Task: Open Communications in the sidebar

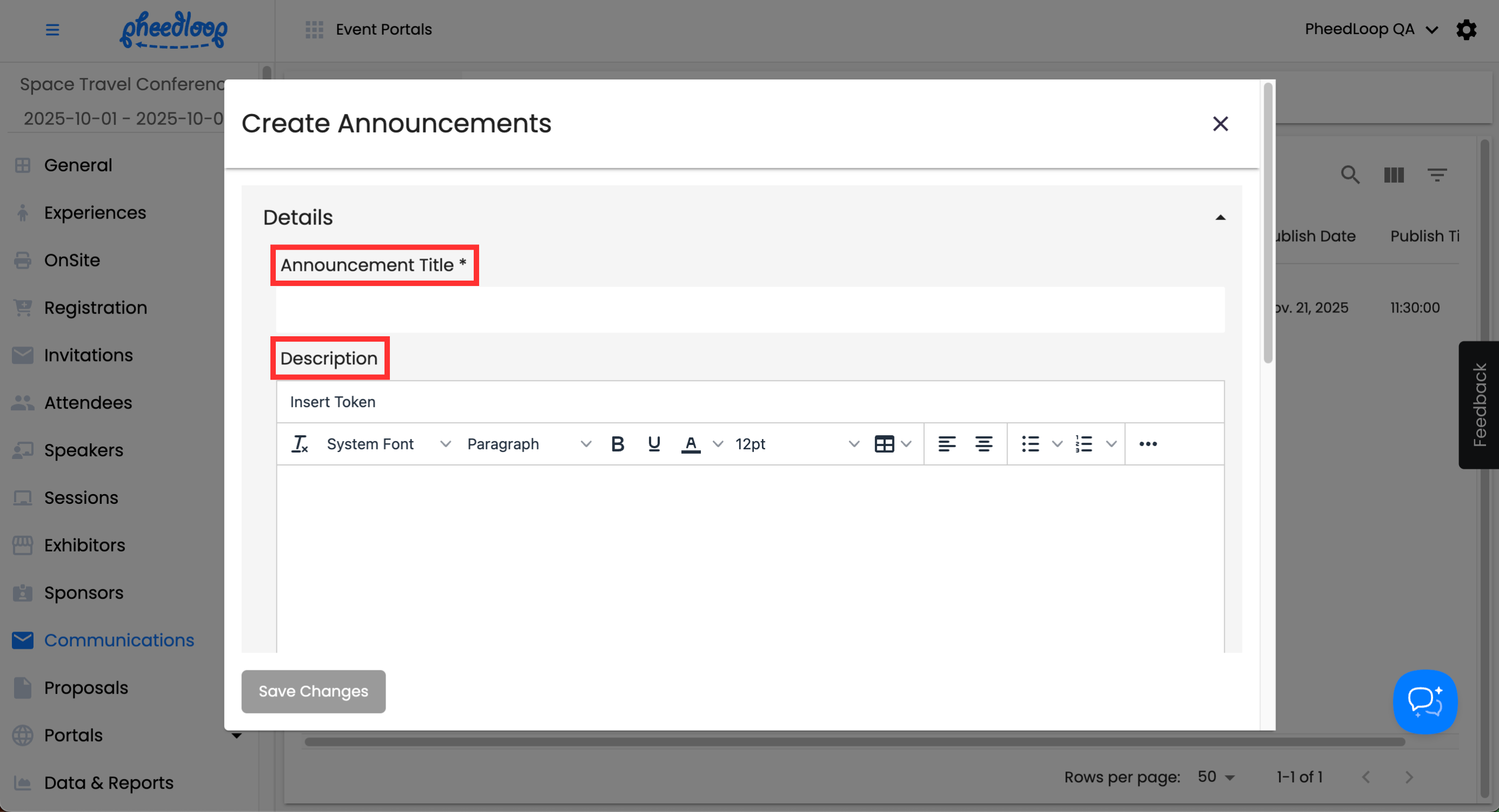Action: tap(119, 640)
